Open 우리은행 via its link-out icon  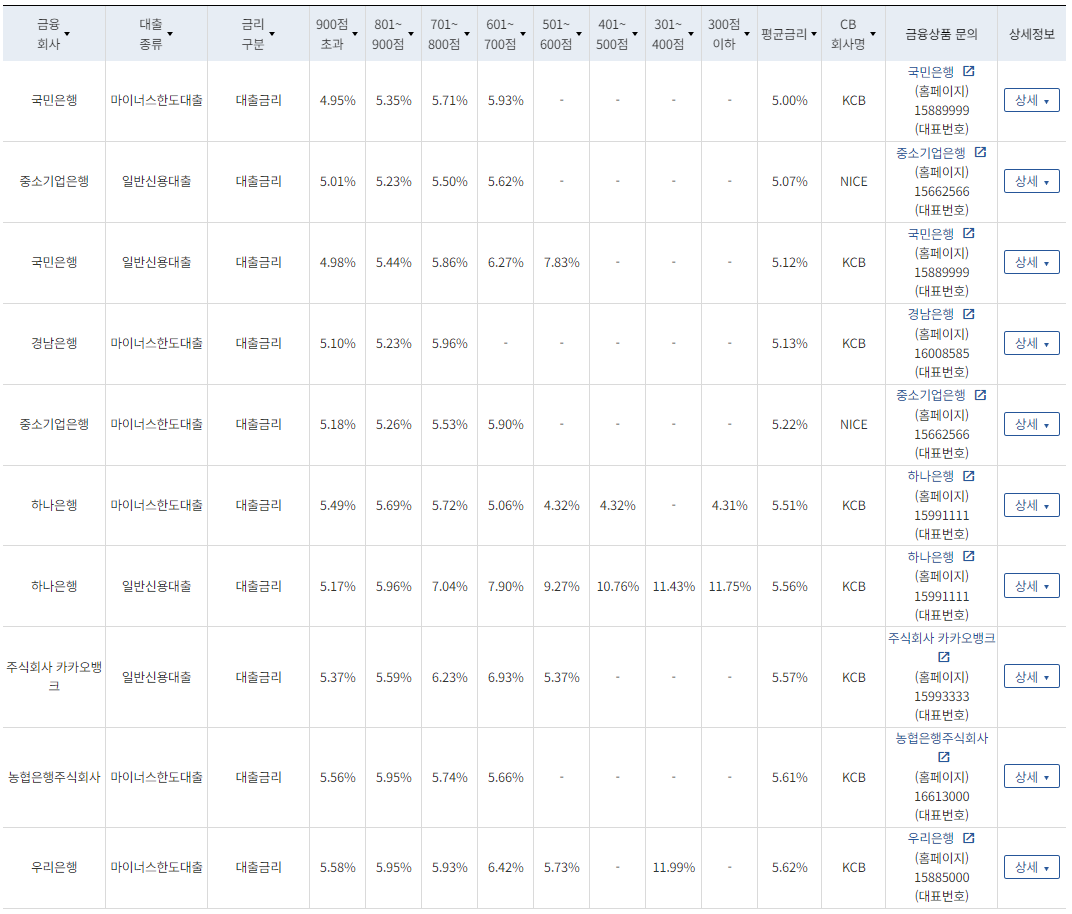point(966,838)
